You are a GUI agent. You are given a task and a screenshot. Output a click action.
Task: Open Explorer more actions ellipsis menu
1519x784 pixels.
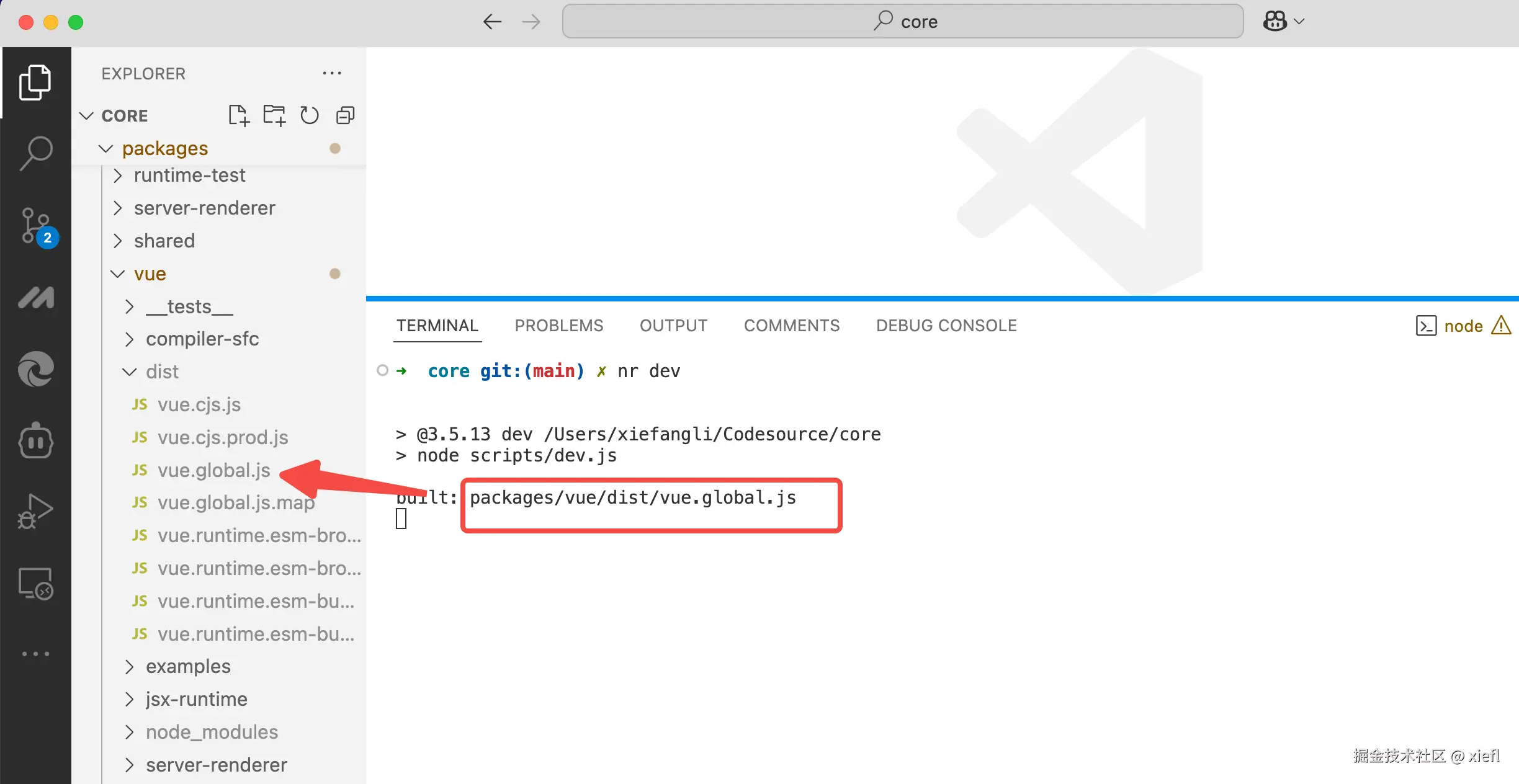(x=332, y=73)
